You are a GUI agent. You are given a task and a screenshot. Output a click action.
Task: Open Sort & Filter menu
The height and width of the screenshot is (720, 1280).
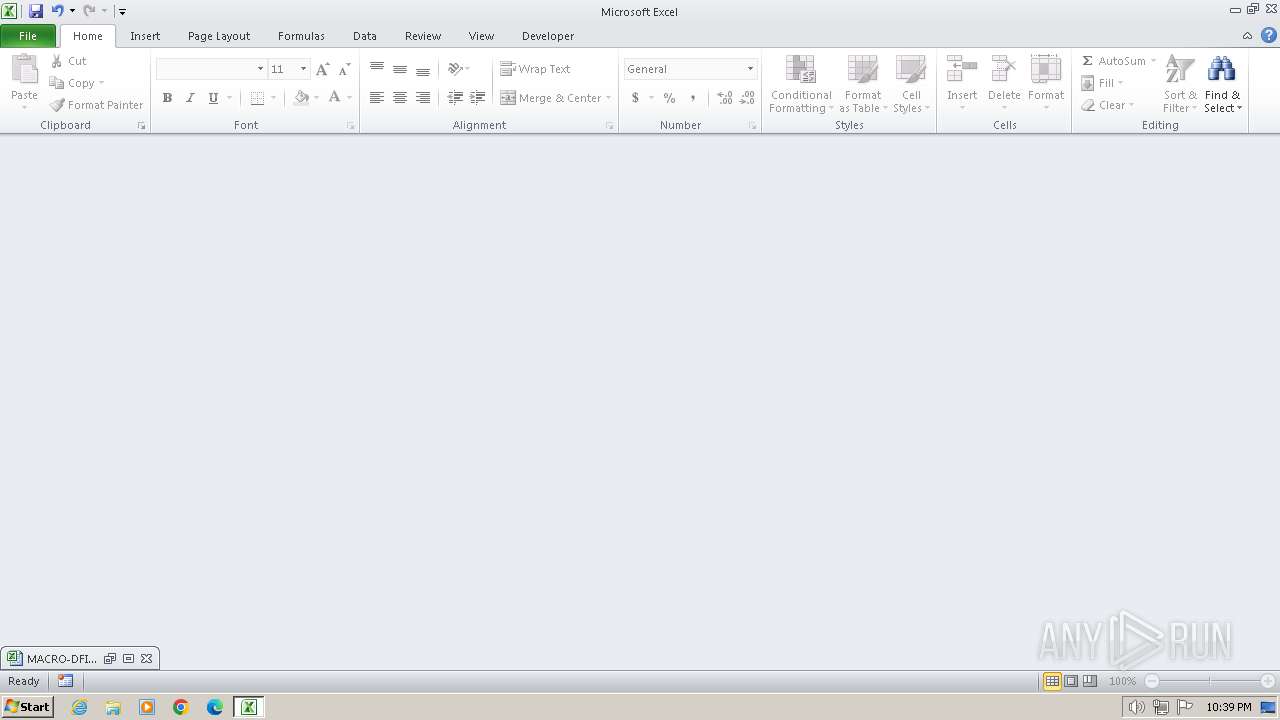pyautogui.click(x=1180, y=84)
